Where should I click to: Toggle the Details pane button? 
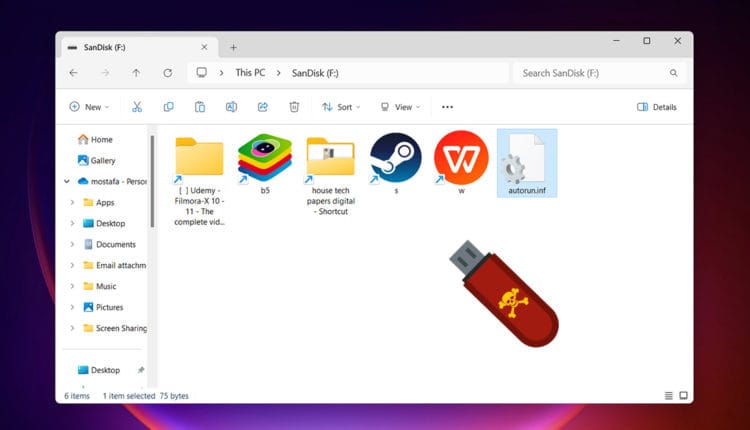pyautogui.click(x=657, y=107)
